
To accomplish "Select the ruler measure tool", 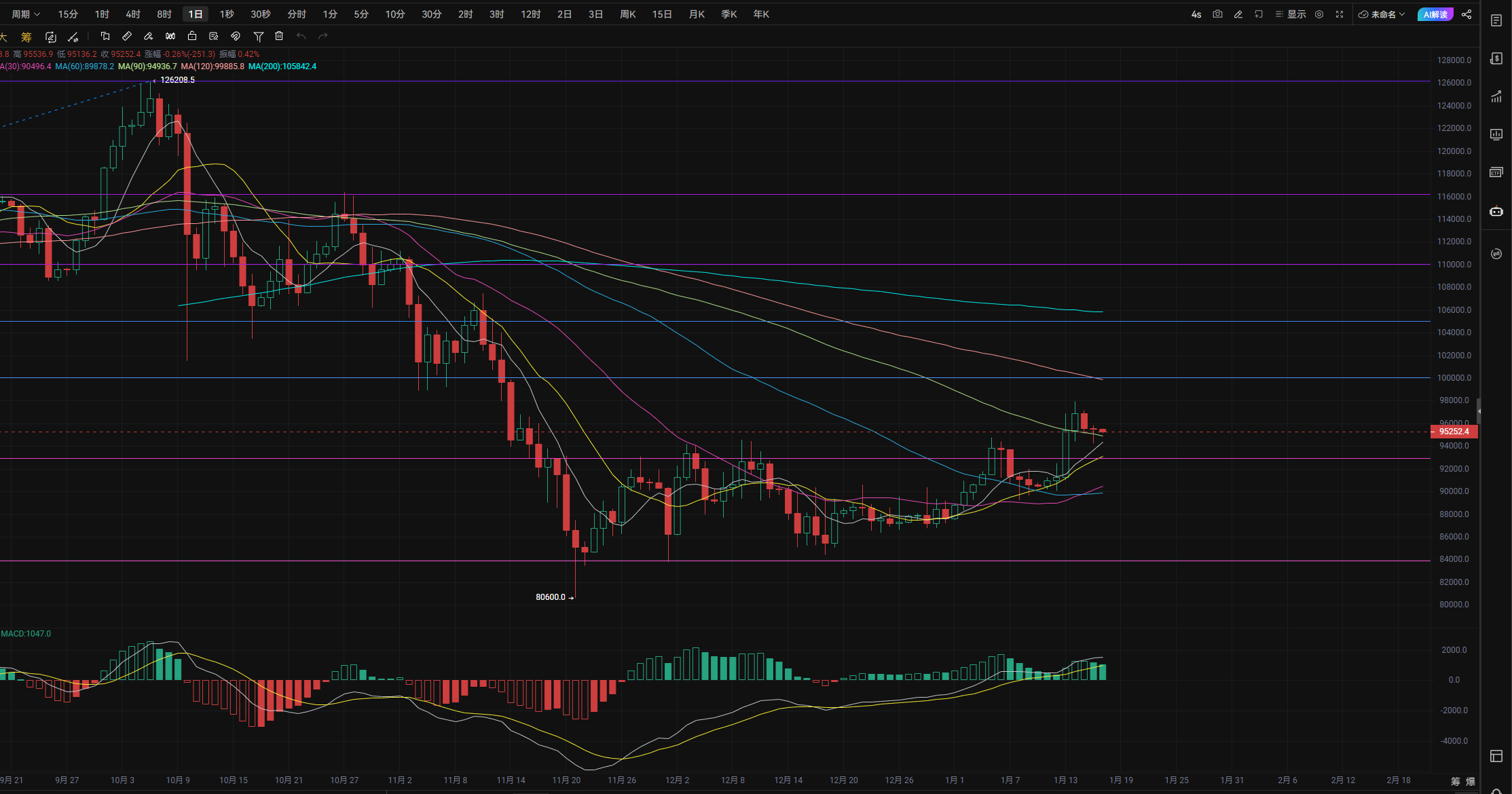I will (127, 36).
